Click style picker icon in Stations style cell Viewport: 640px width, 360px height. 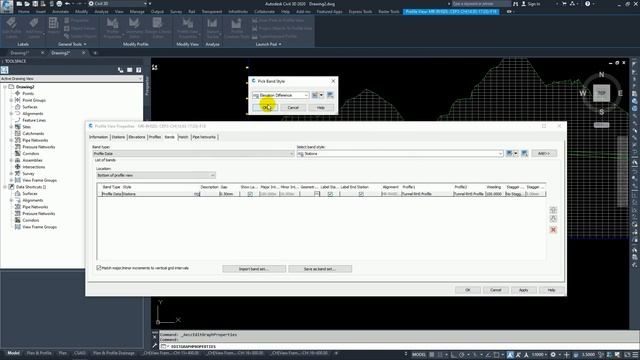[197, 194]
